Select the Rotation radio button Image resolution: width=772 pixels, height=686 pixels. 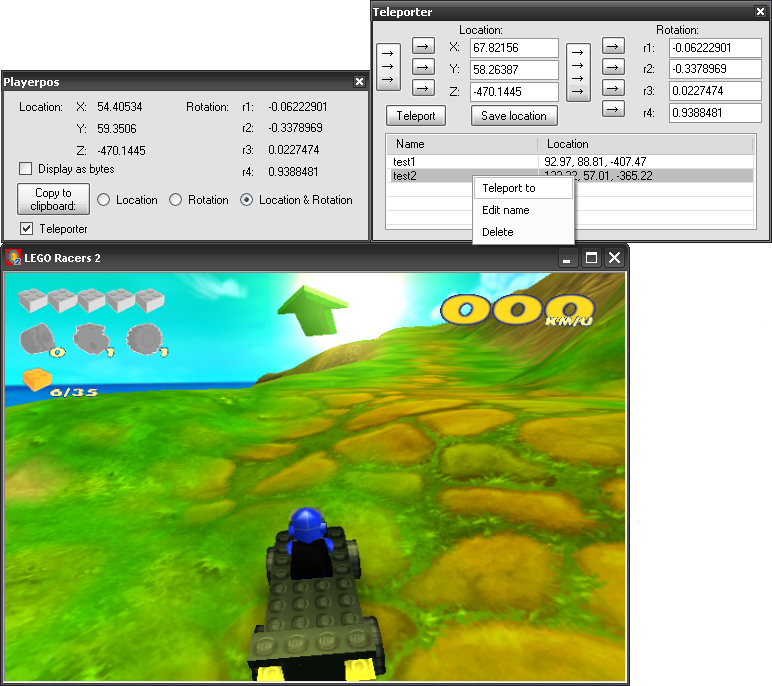pos(176,200)
